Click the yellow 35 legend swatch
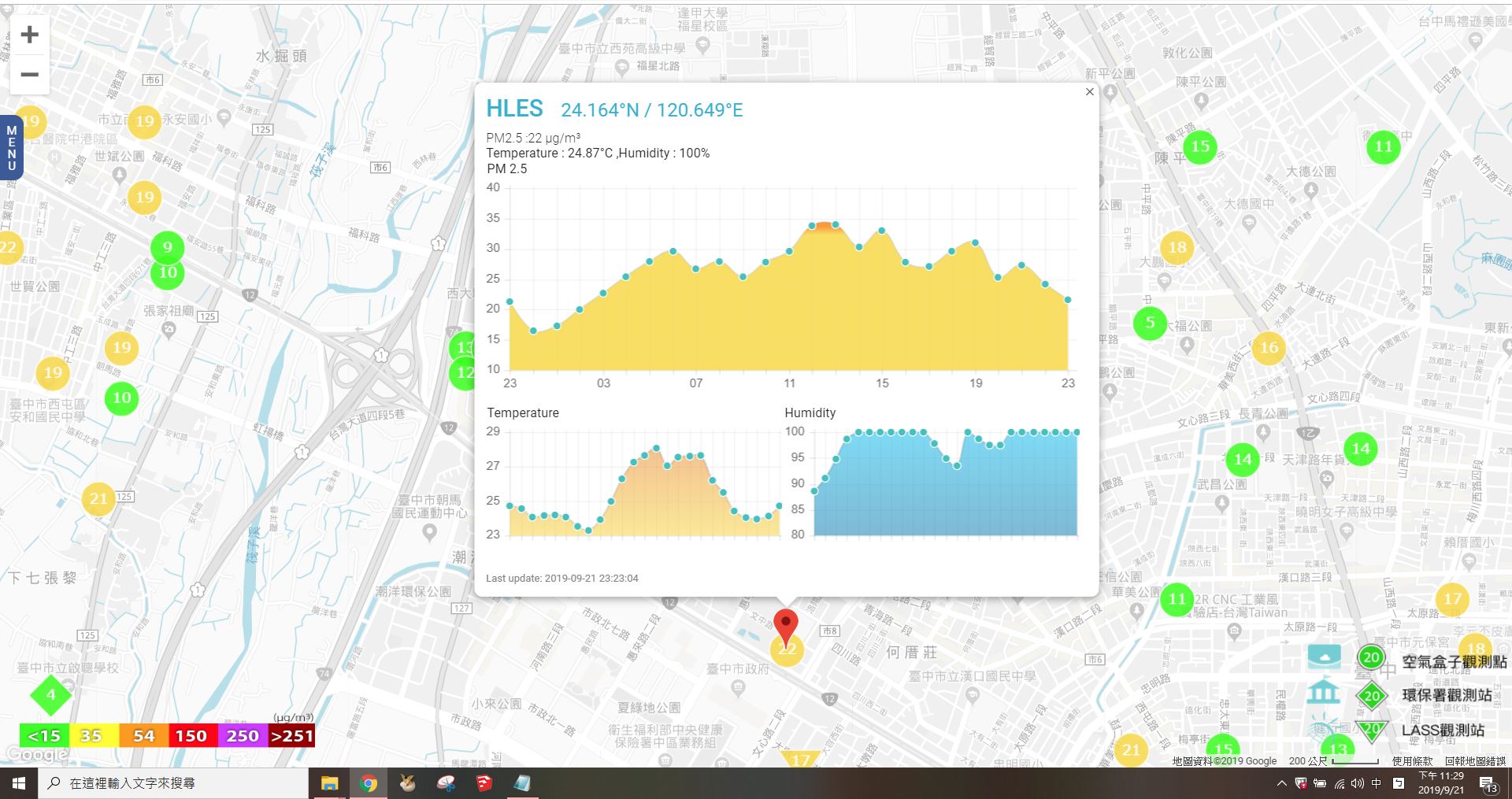1512x799 pixels. (94, 736)
